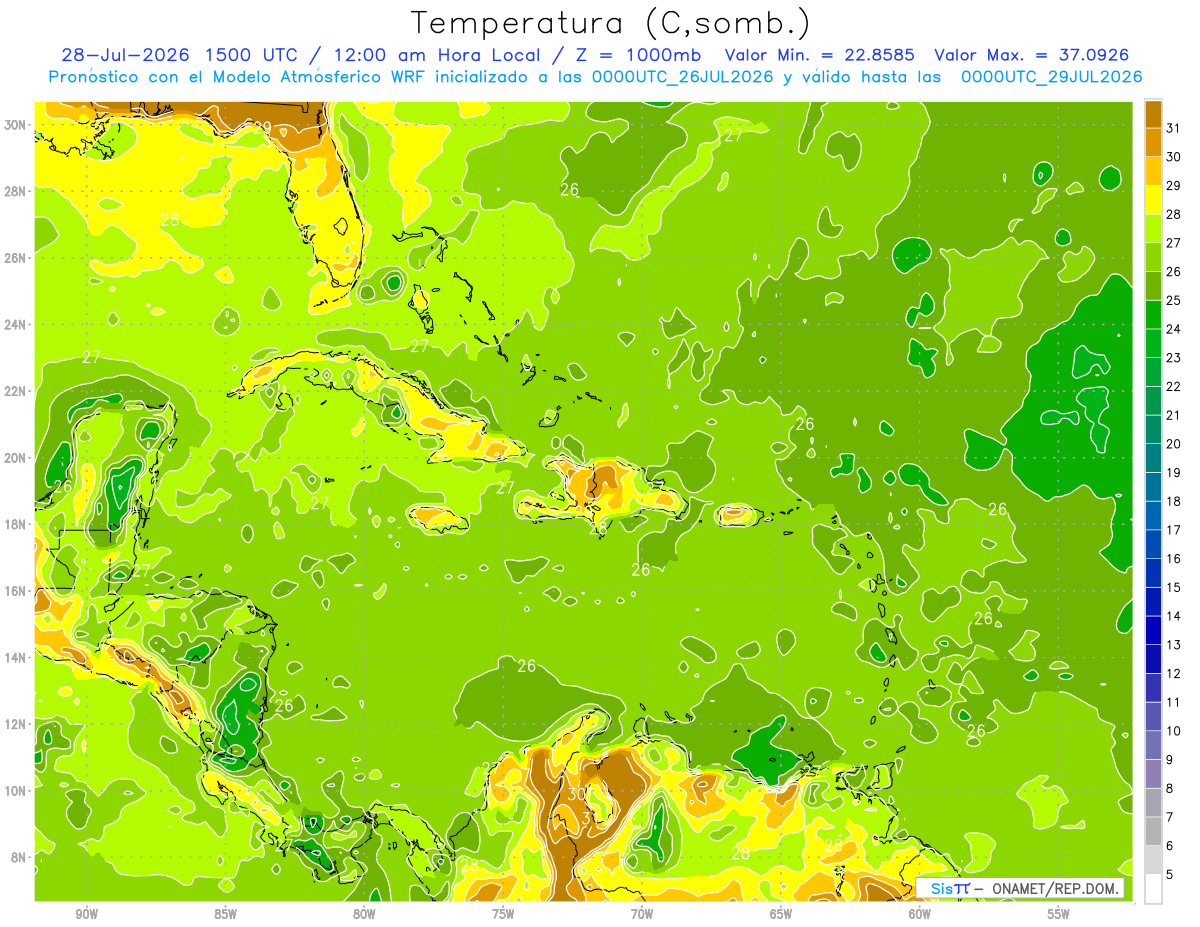Pick the gray swatch between 6 and 7
Image resolution: width=1200 pixels, height=927 pixels.
[1153, 832]
